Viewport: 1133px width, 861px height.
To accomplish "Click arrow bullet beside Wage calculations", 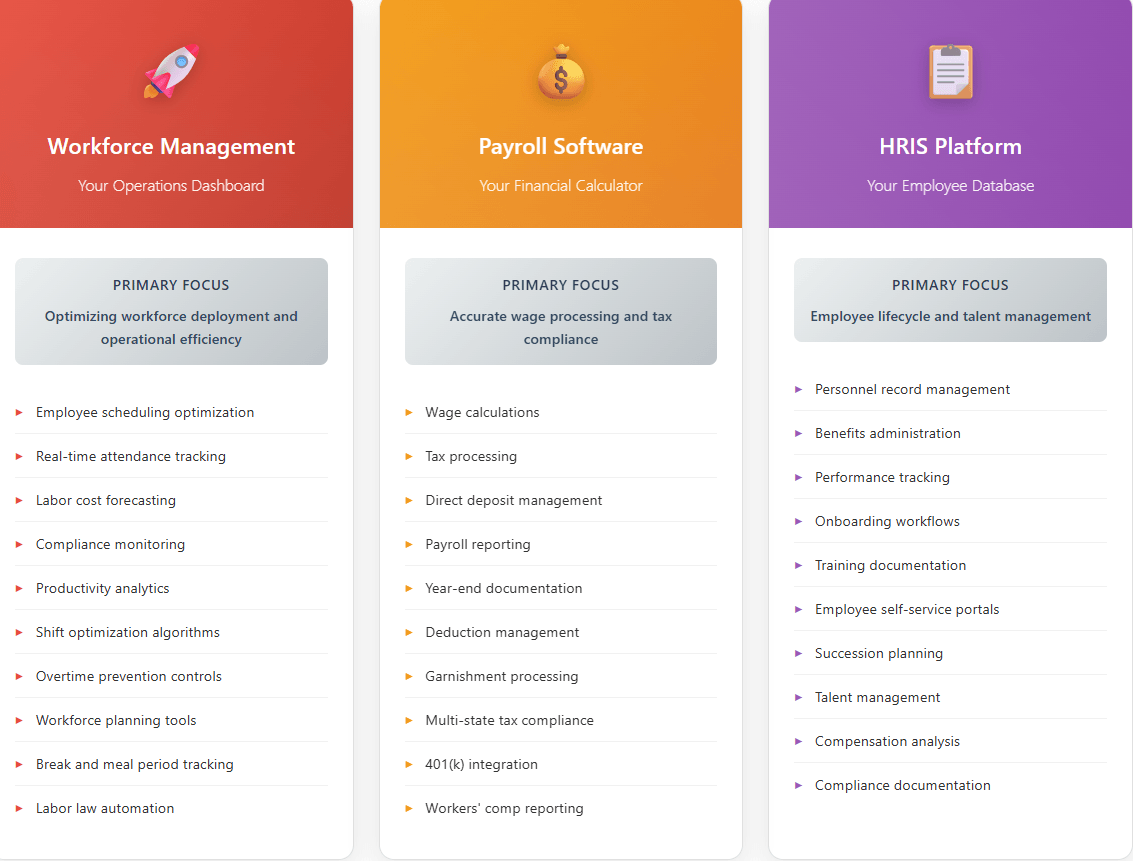I will 409,412.
